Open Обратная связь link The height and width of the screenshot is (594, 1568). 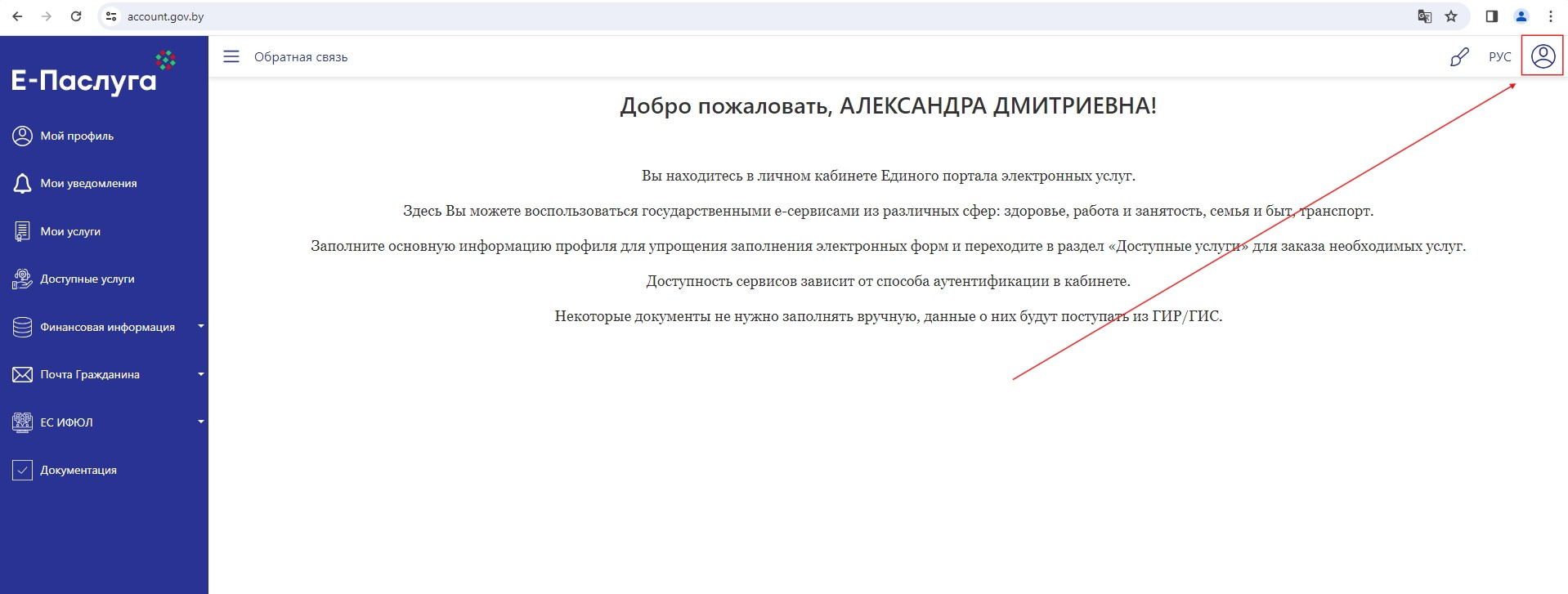(x=301, y=57)
